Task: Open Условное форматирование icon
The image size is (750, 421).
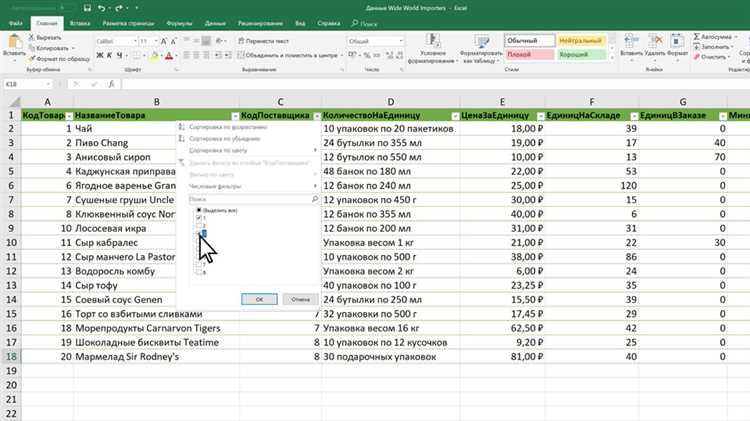Action: point(433,40)
